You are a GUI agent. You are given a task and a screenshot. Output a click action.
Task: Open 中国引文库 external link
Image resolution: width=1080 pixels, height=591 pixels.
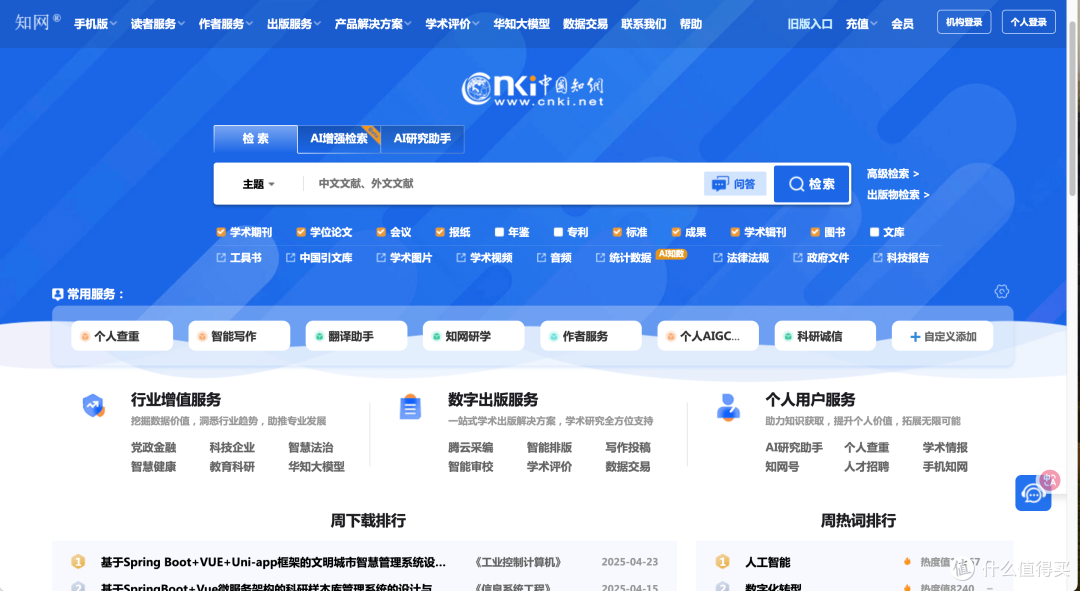pos(319,258)
